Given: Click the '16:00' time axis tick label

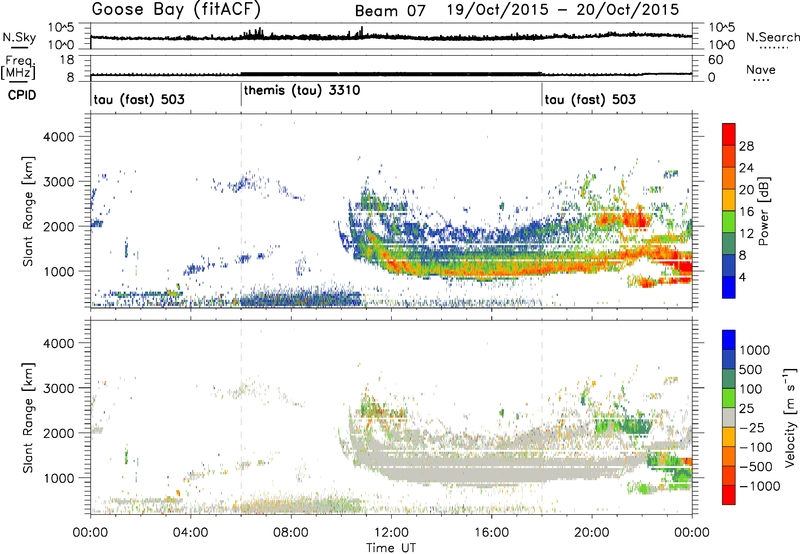Looking at the screenshot, I should click(491, 533).
